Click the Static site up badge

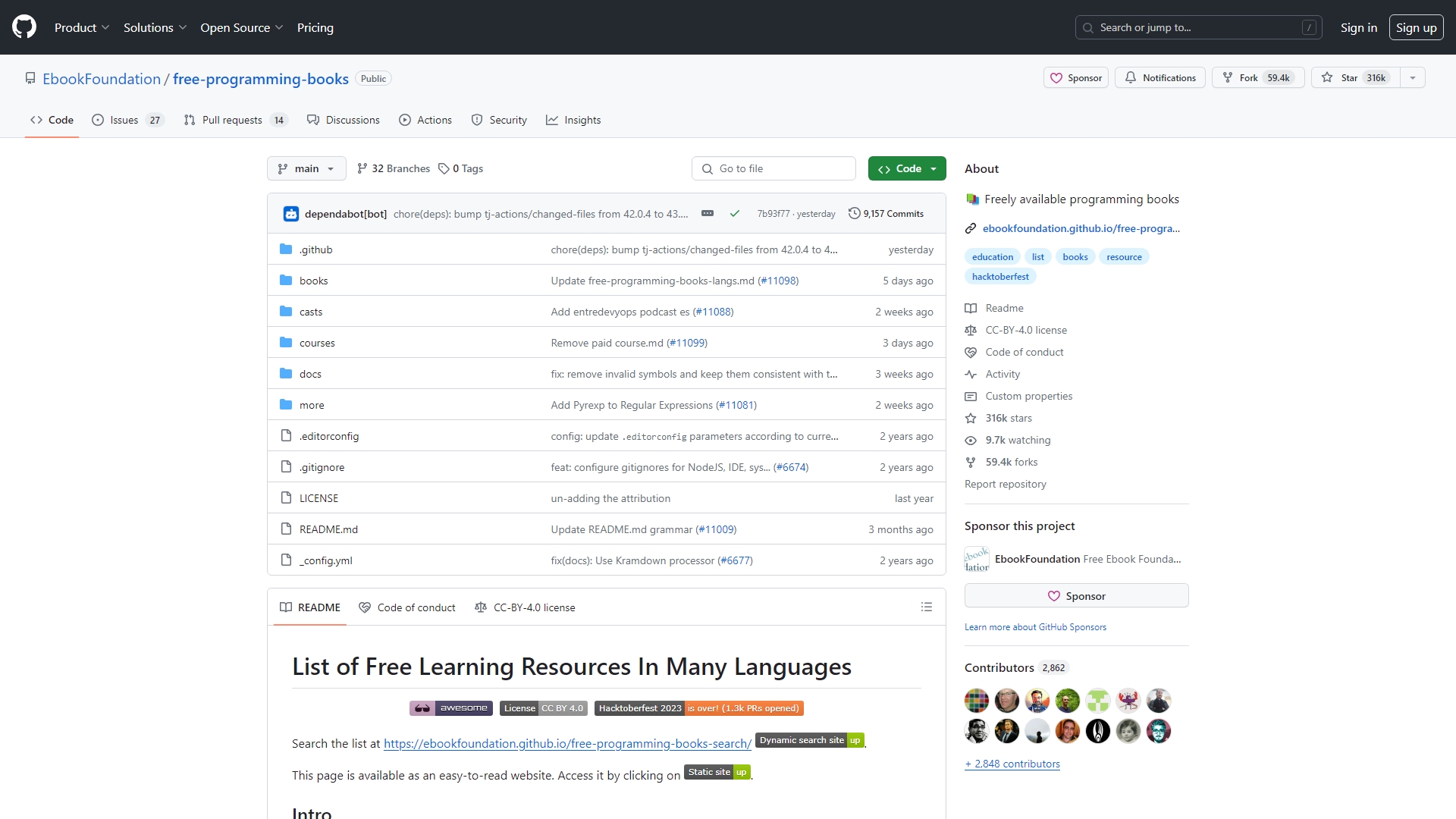pyautogui.click(x=717, y=772)
